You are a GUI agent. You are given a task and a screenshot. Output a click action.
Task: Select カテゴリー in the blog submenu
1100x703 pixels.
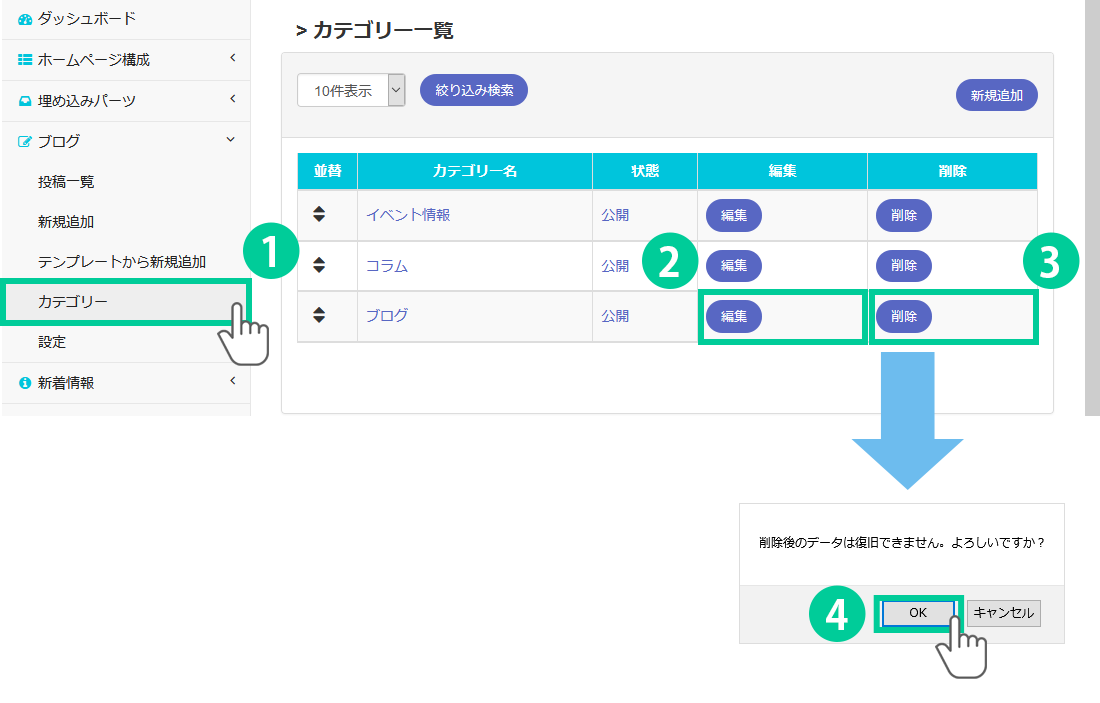pos(72,301)
